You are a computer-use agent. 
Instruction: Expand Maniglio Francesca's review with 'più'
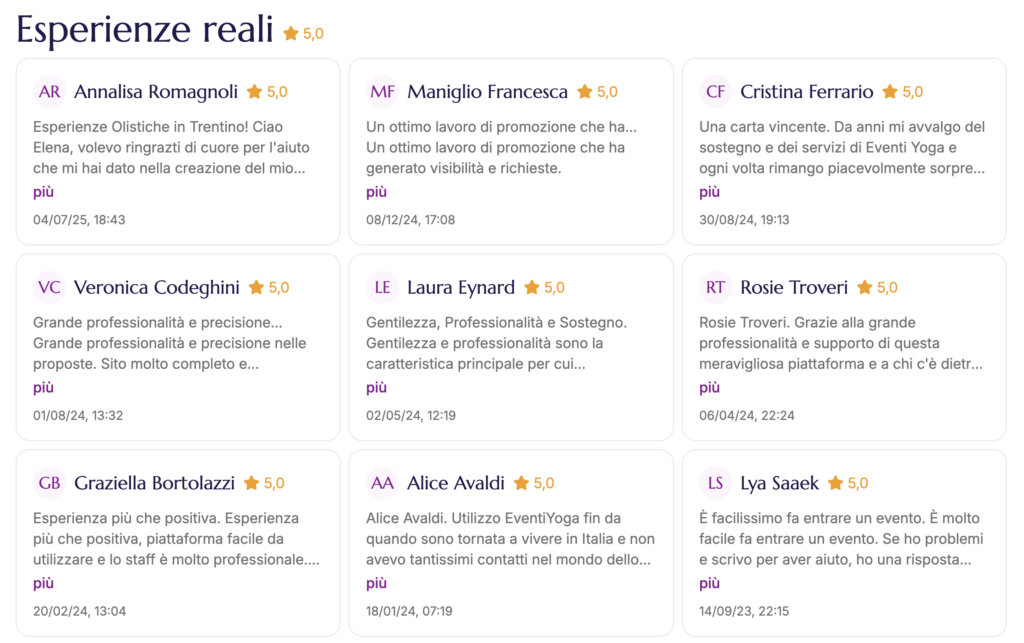[376, 192]
